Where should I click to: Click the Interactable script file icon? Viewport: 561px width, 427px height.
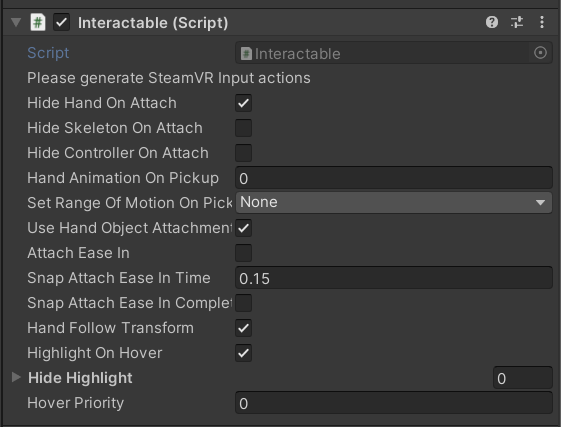pos(246,54)
